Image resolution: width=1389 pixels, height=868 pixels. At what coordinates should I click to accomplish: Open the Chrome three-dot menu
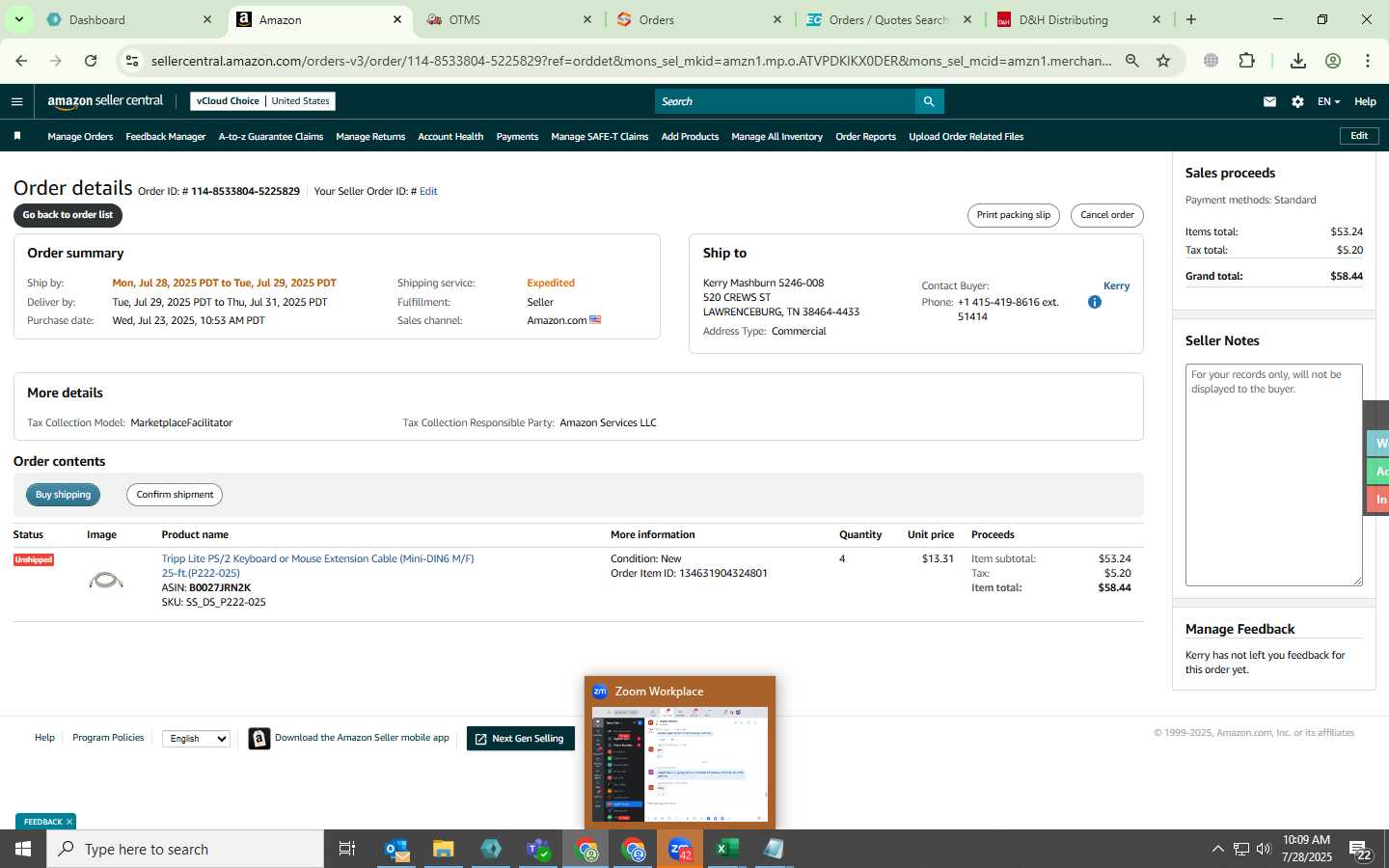1368,61
